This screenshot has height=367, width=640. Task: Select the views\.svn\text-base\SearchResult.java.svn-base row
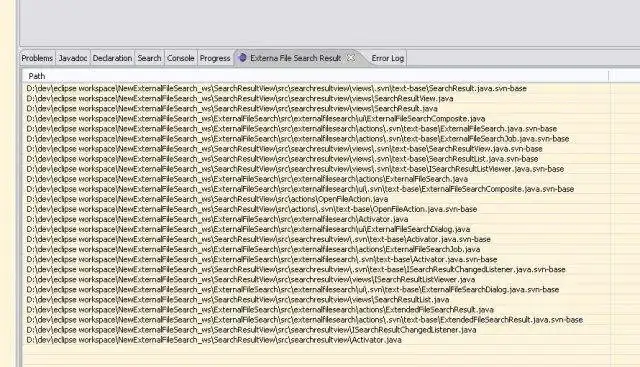coord(315,88)
